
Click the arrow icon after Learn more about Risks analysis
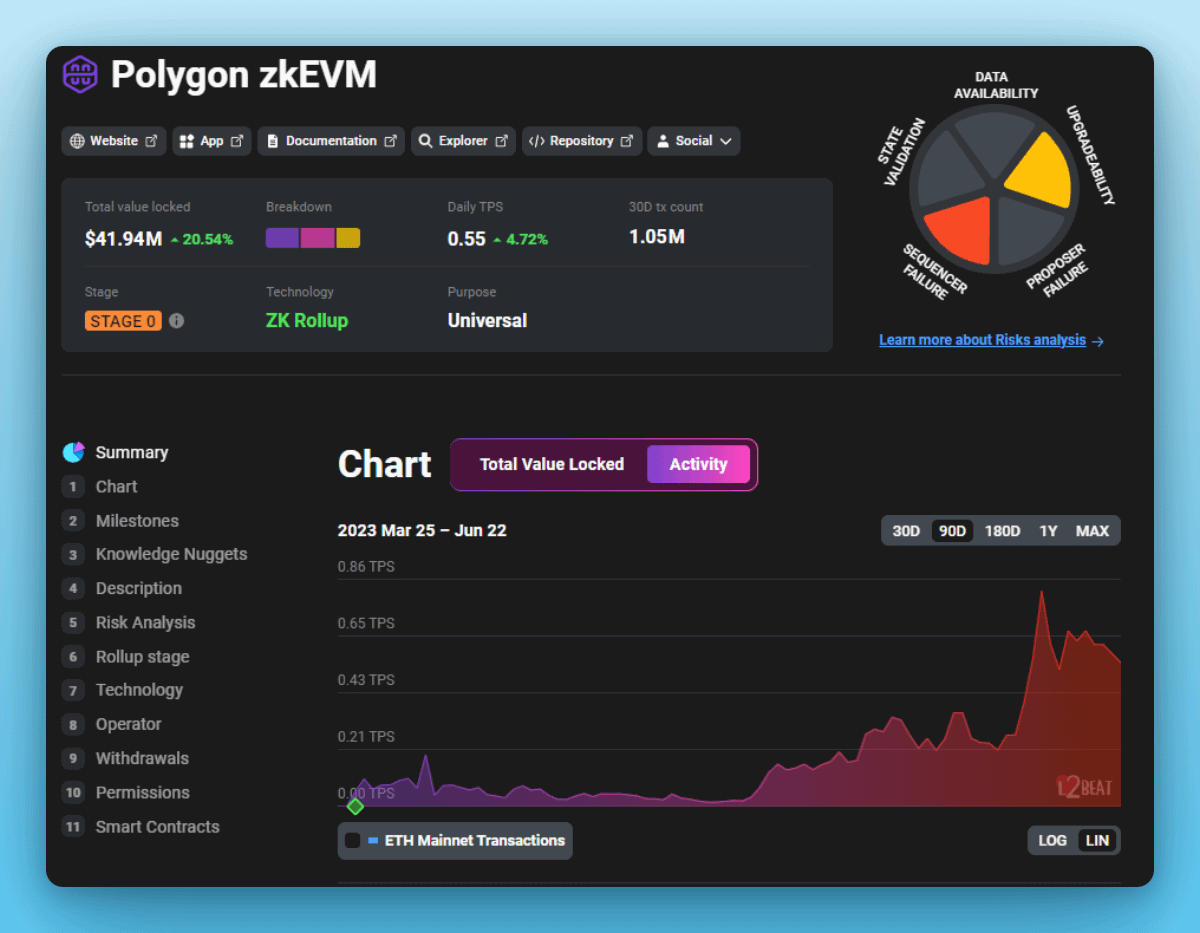(x=1098, y=341)
